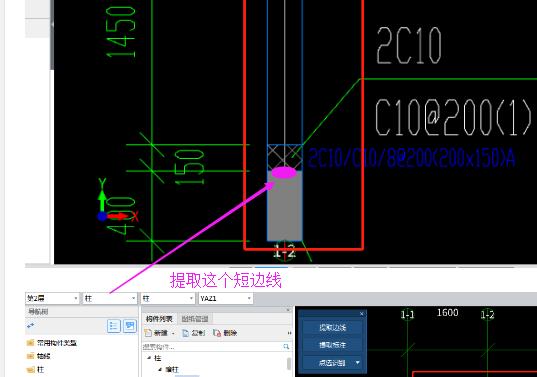537x377 pixels.
Task: Click the 1600 axis spacing label
Action: 448,312
